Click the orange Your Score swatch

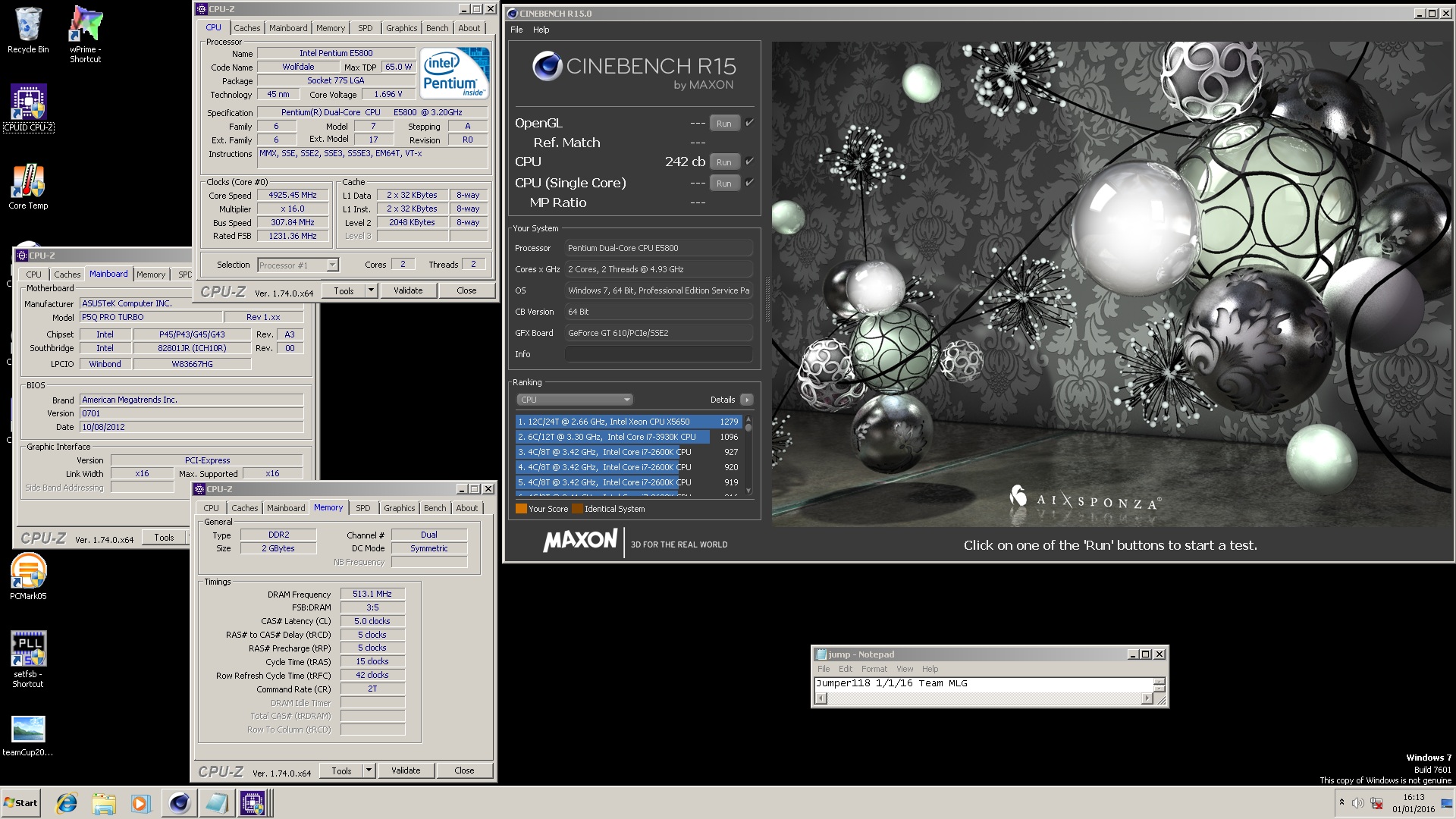pos(521,509)
